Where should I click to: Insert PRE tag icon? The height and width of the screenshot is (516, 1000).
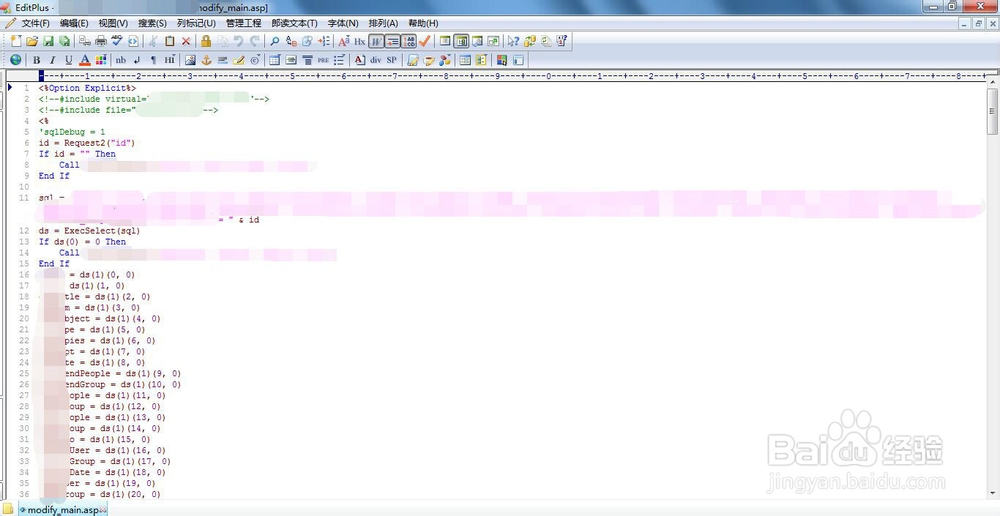(323, 60)
